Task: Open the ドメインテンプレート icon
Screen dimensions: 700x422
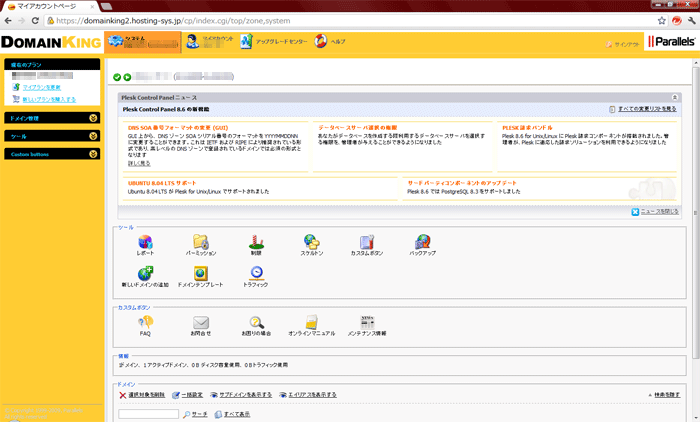Action: (x=200, y=273)
